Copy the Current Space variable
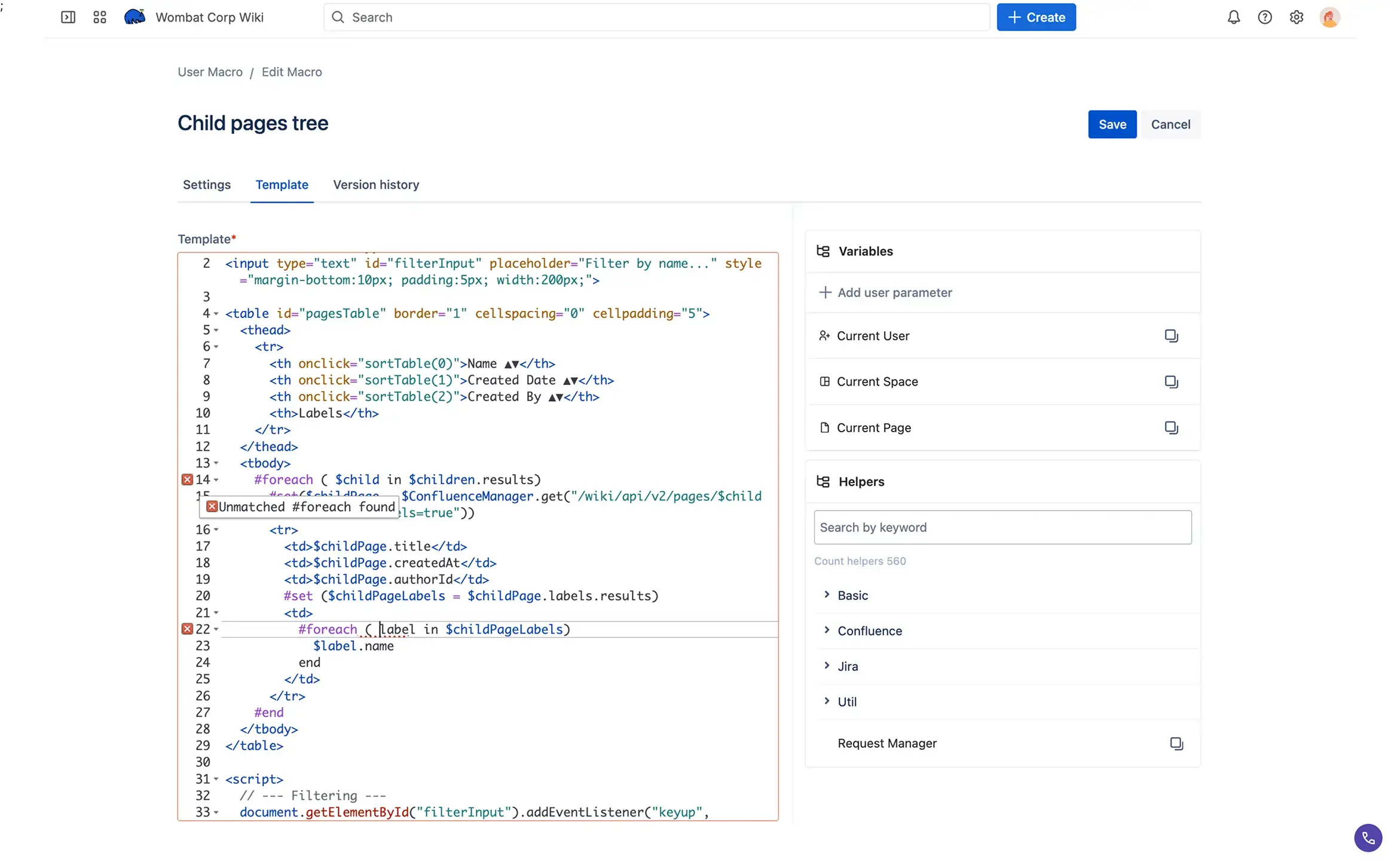1400x868 pixels. coord(1171,381)
